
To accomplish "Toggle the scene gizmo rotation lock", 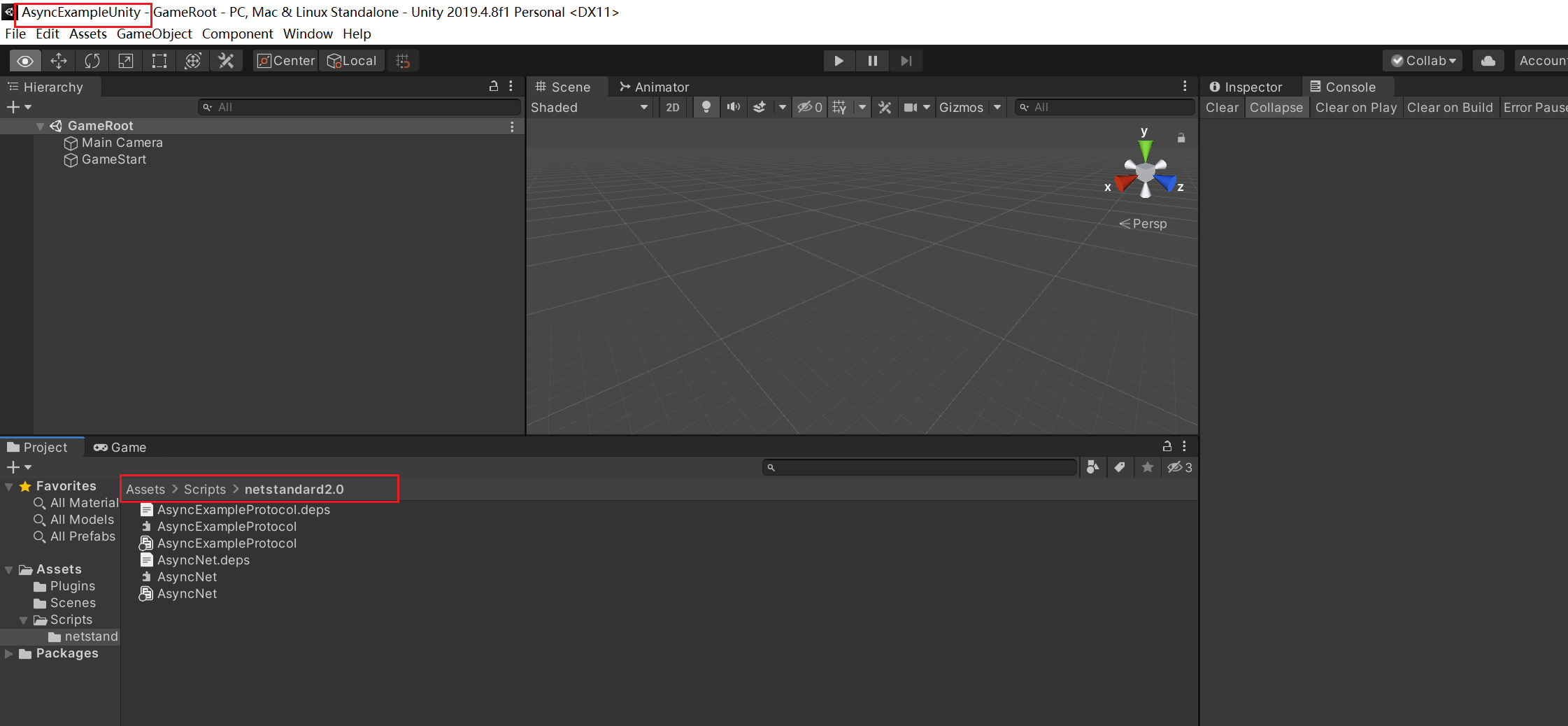I will coord(1181,138).
